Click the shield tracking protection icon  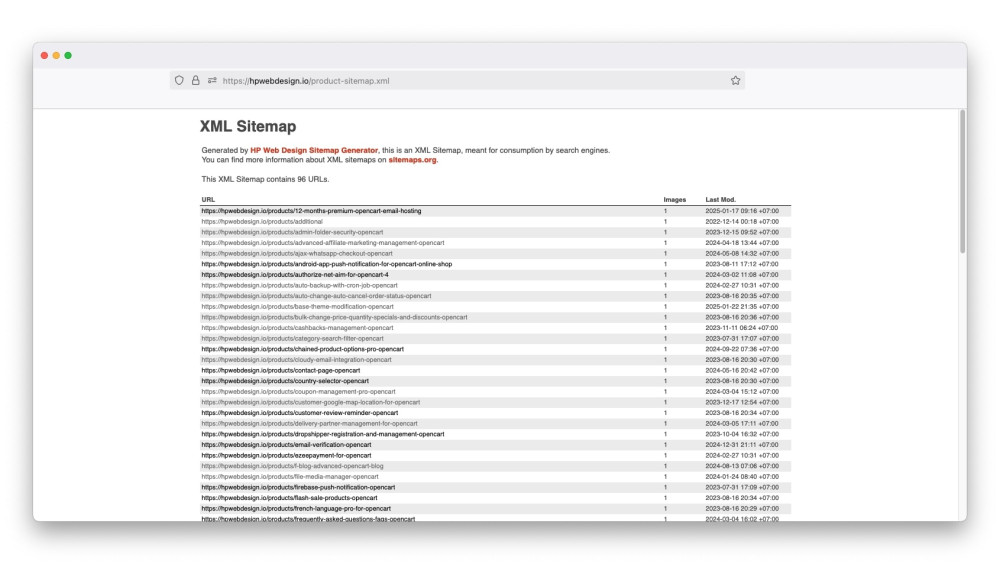click(x=179, y=80)
